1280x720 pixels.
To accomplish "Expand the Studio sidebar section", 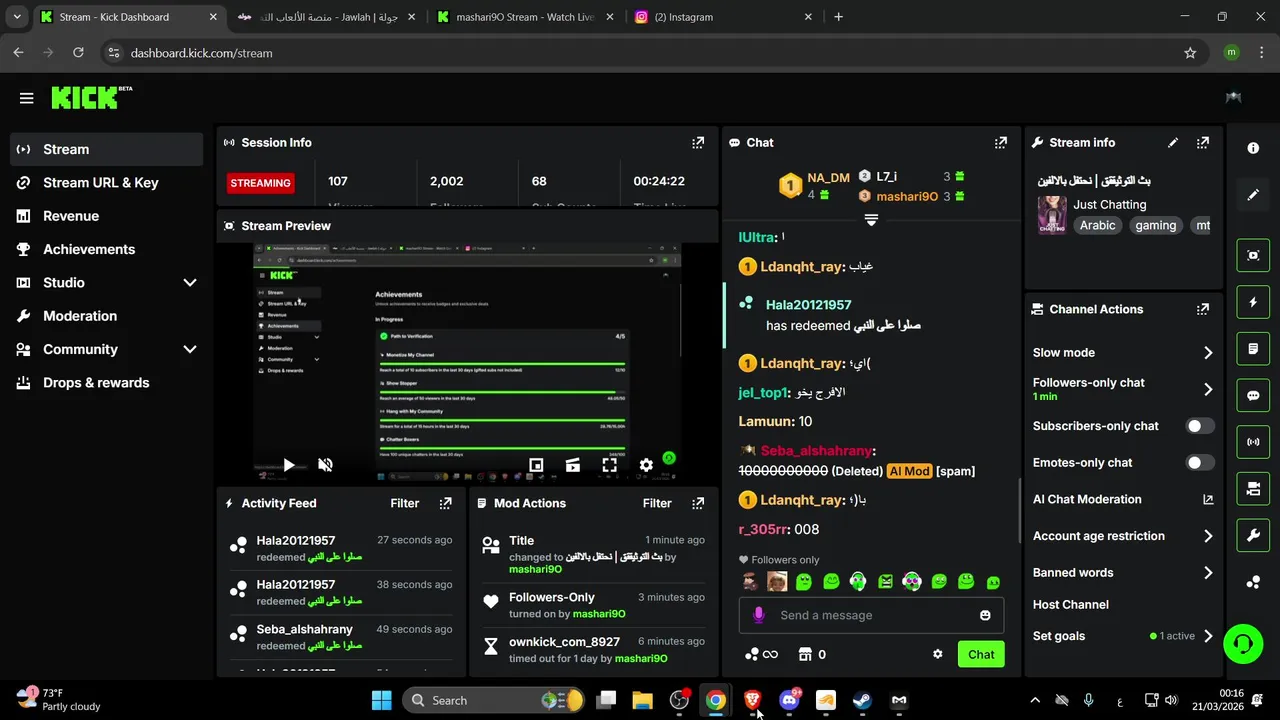I will click(190, 283).
